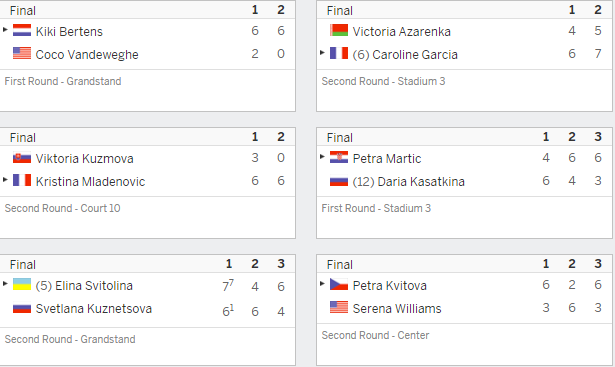Click the Russian flag beside Svetlana Kuznetsova
Screen dimensions: 615x367
point(22,307)
